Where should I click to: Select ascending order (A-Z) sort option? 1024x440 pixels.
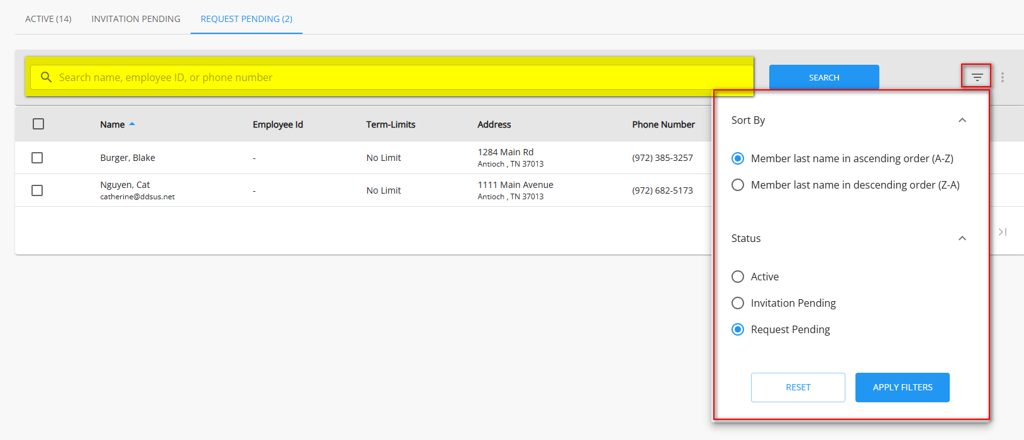pyautogui.click(x=738, y=158)
